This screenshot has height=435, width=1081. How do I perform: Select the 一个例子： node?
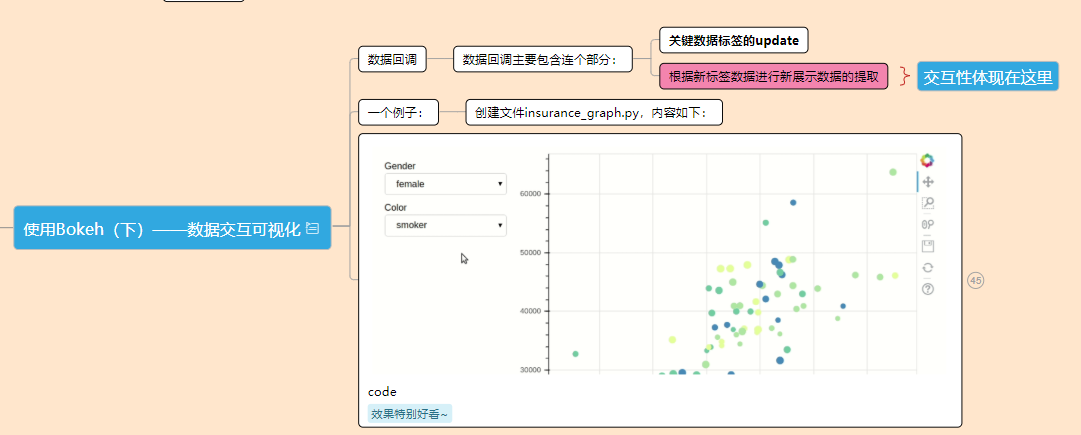[398, 112]
